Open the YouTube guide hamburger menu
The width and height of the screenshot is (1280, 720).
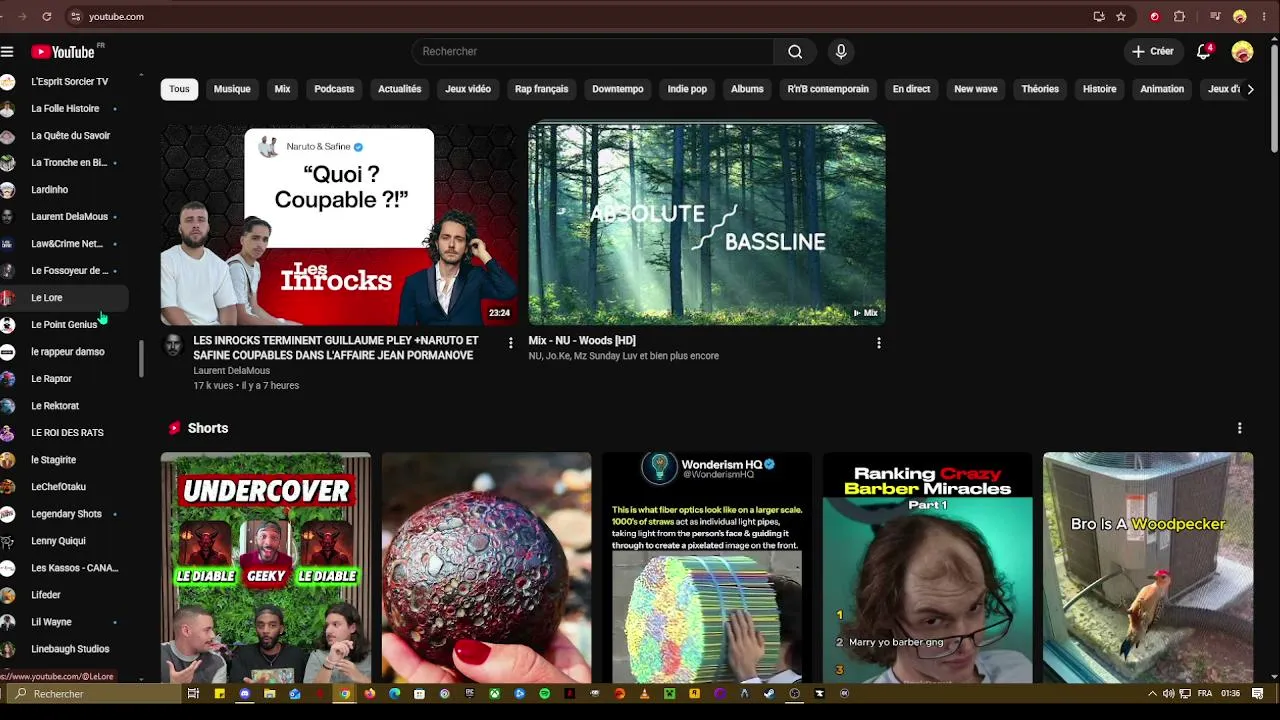[7, 51]
